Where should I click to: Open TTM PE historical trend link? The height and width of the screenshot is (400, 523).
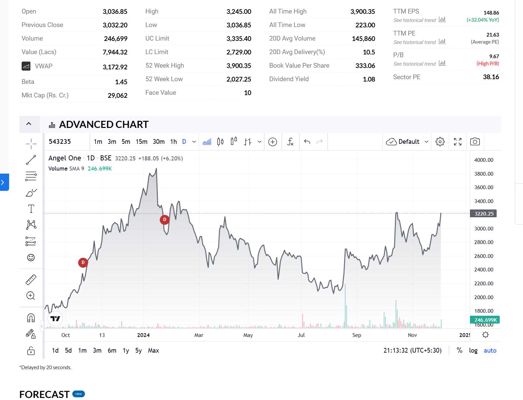pos(419,42)
